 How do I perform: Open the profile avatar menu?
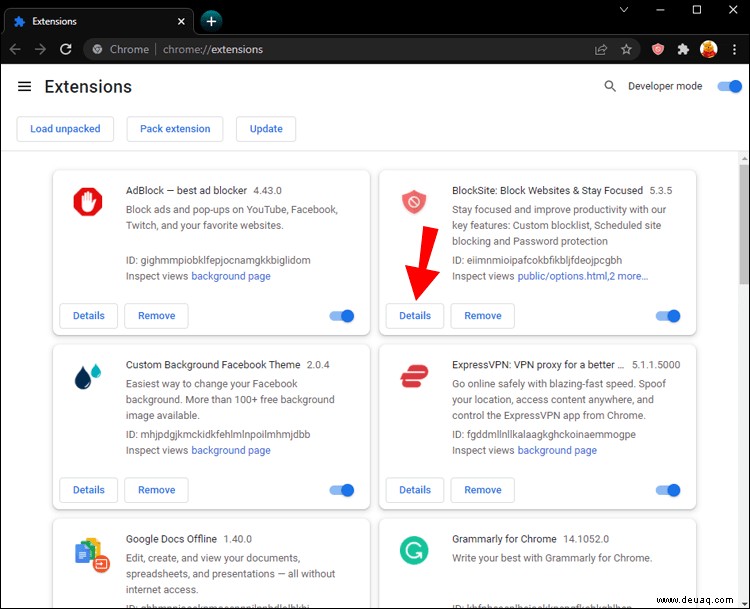(x=708, y=49)
